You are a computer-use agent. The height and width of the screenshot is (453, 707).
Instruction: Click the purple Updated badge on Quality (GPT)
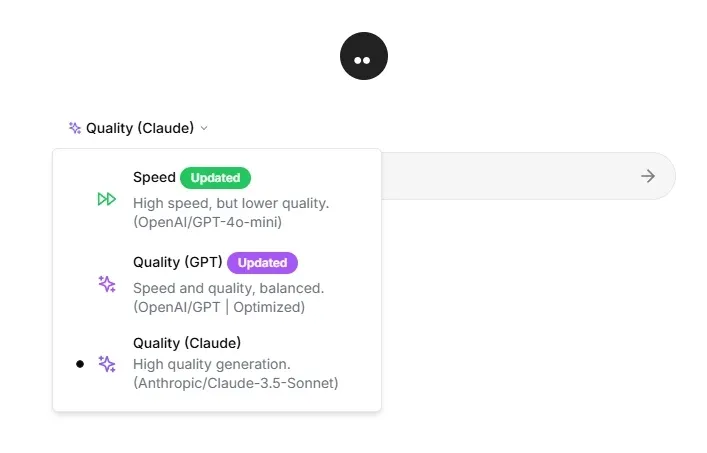click(262, 263)
